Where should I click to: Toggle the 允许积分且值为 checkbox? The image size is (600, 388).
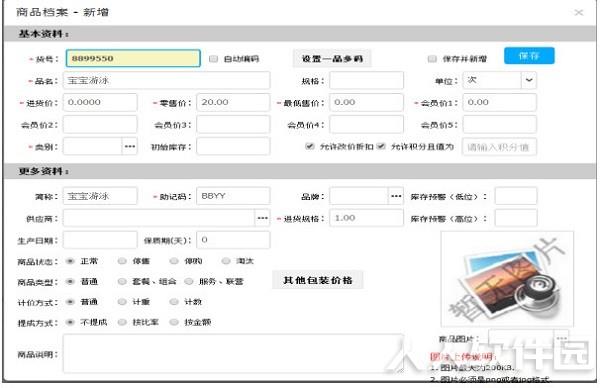381,146
